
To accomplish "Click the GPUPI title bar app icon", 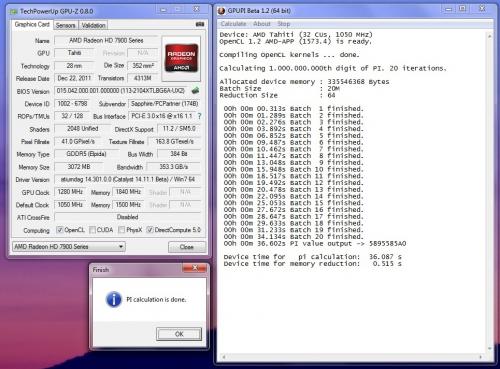I will coord(221,11).
